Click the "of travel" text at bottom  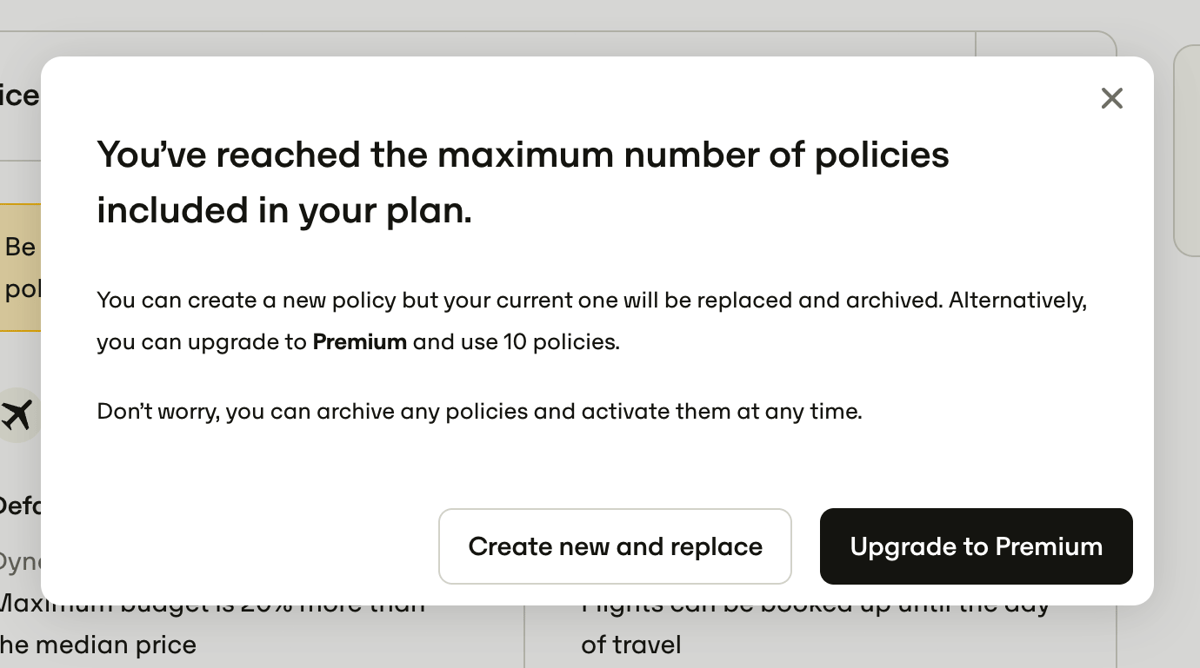click(x=632, y=645)
